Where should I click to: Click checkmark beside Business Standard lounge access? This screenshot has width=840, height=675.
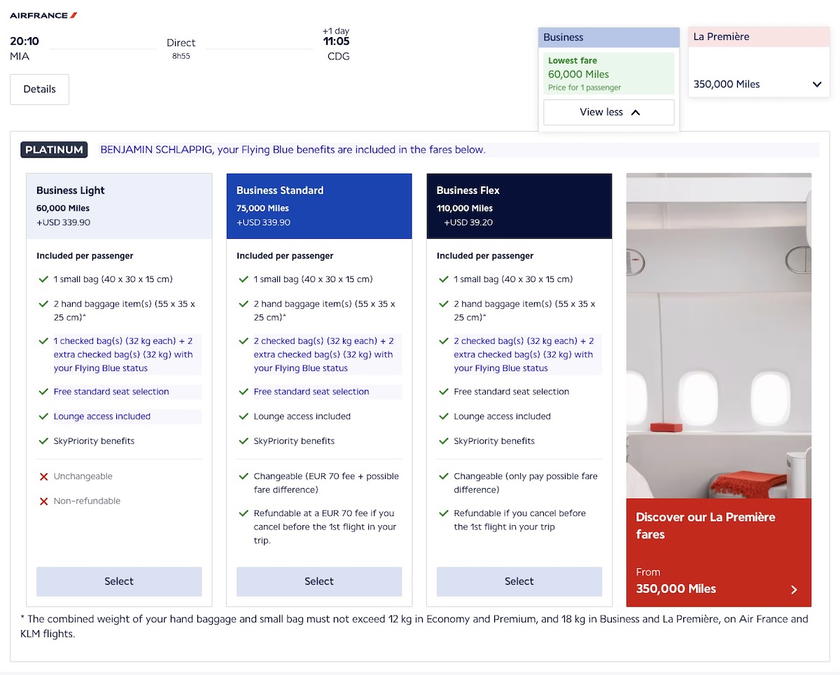[x=244, y=416]
